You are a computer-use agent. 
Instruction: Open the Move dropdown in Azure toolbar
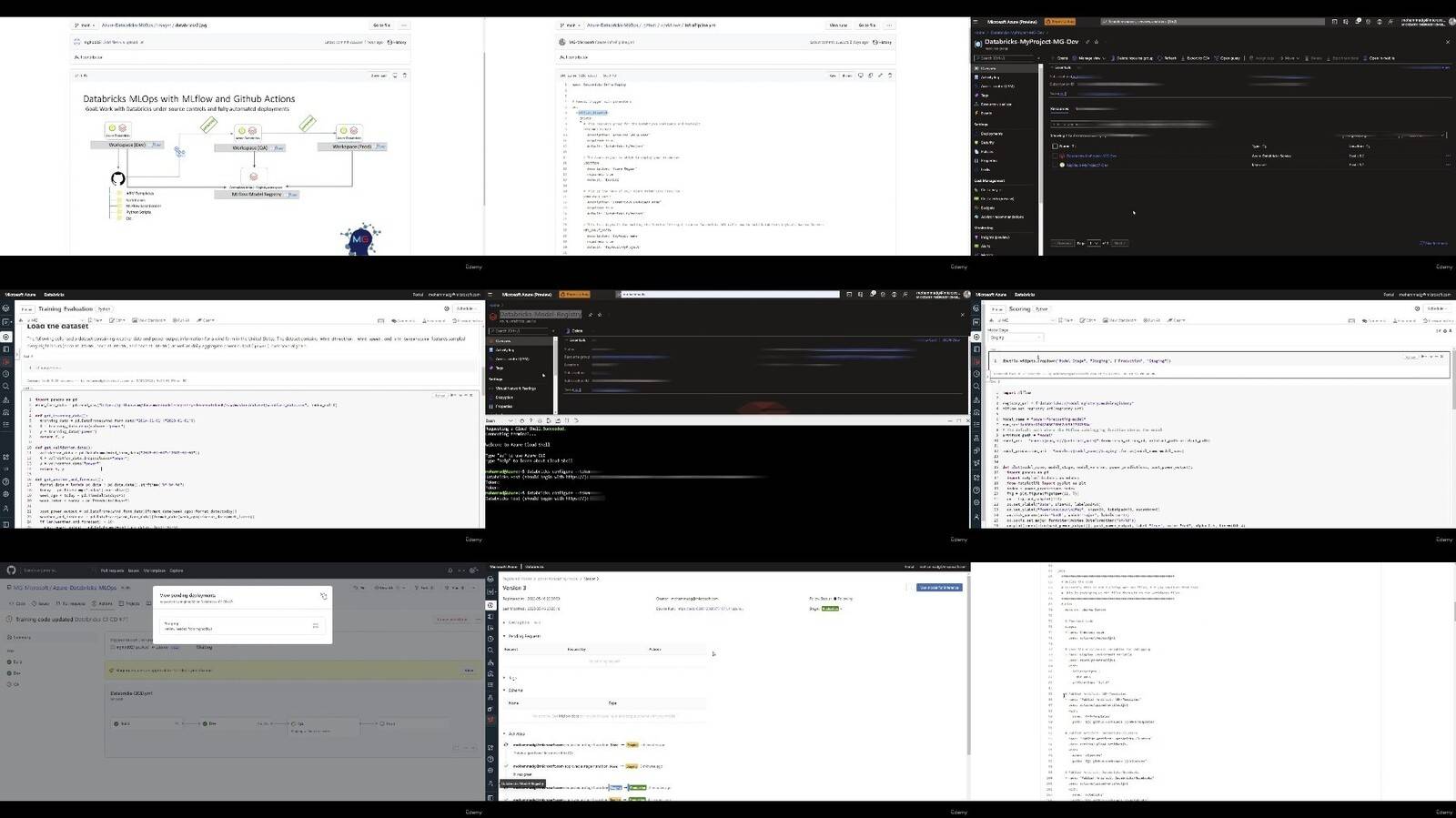[1289, 58]
